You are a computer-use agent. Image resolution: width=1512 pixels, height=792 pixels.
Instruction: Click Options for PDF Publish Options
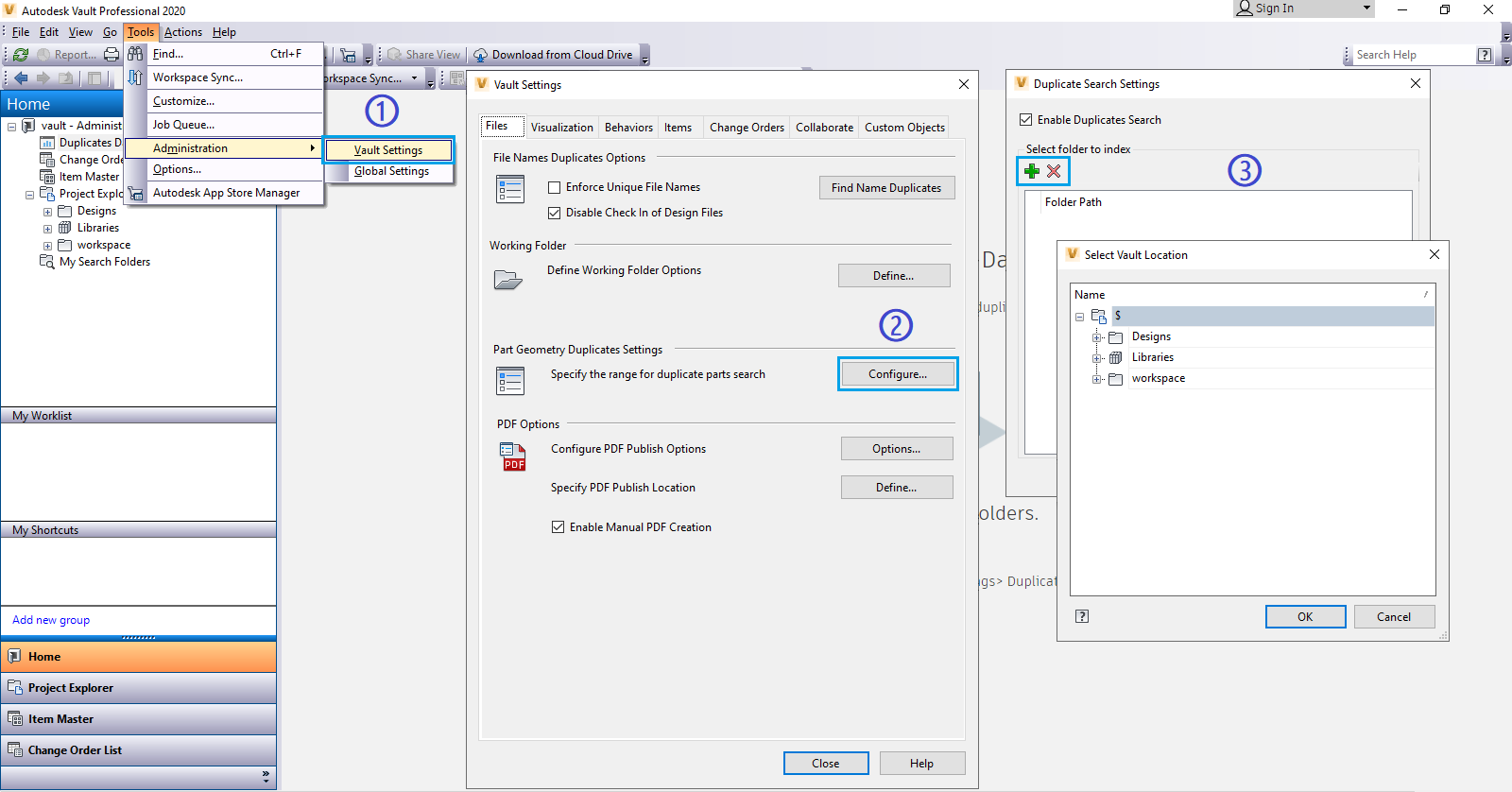click(897, 449)
